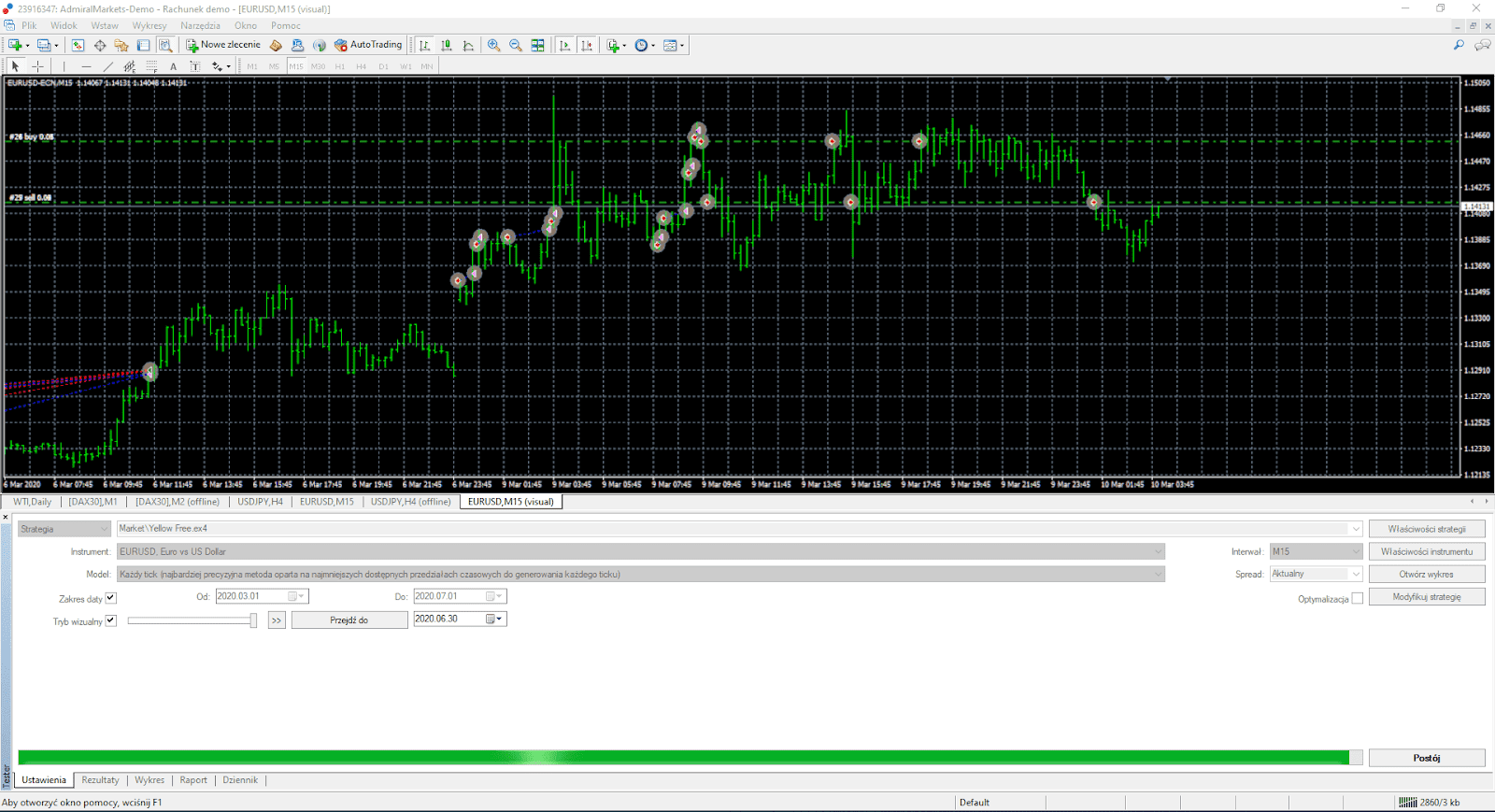Click the Właściwości instrumentu button
The image size is (1495, 812).
coord(1427,551)
